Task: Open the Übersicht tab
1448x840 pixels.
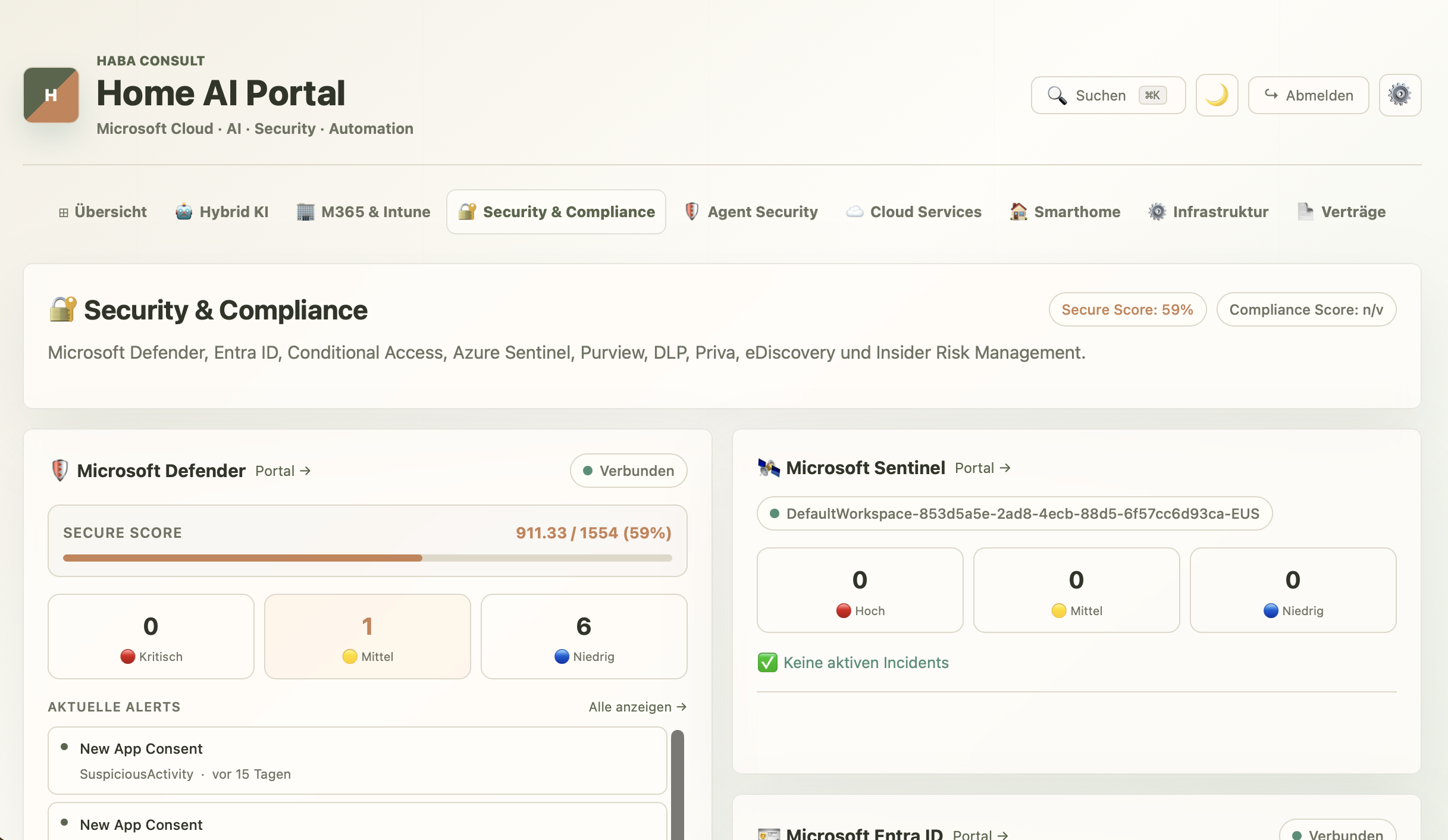Action: pyautogui.click(x=102, y=212)
